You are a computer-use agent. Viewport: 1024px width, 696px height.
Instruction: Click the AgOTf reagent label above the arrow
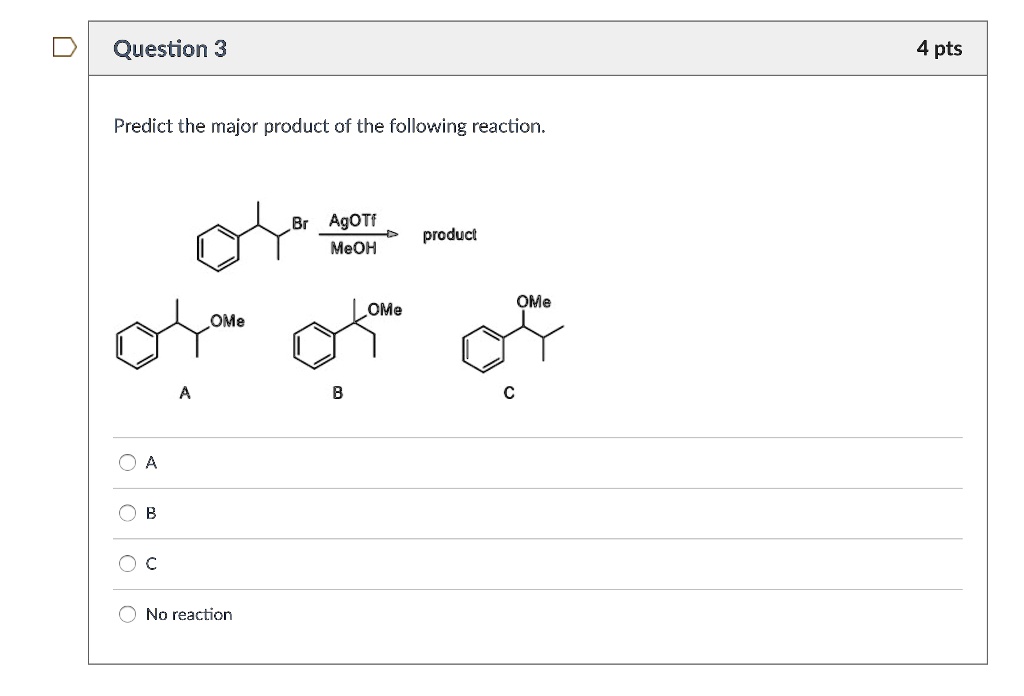click(x=352, y=222)
